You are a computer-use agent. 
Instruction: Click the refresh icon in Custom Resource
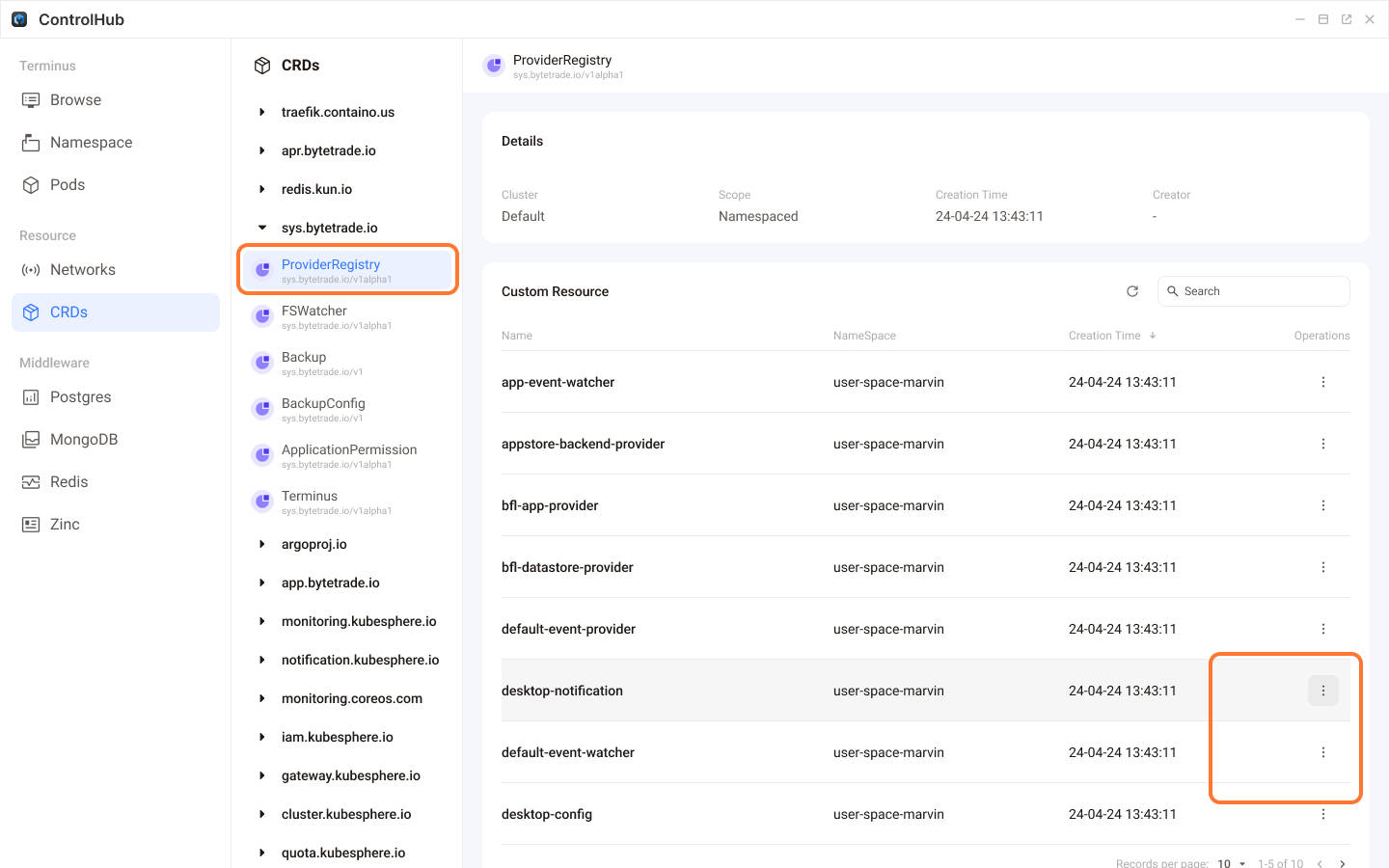(x=1132, y=291)
